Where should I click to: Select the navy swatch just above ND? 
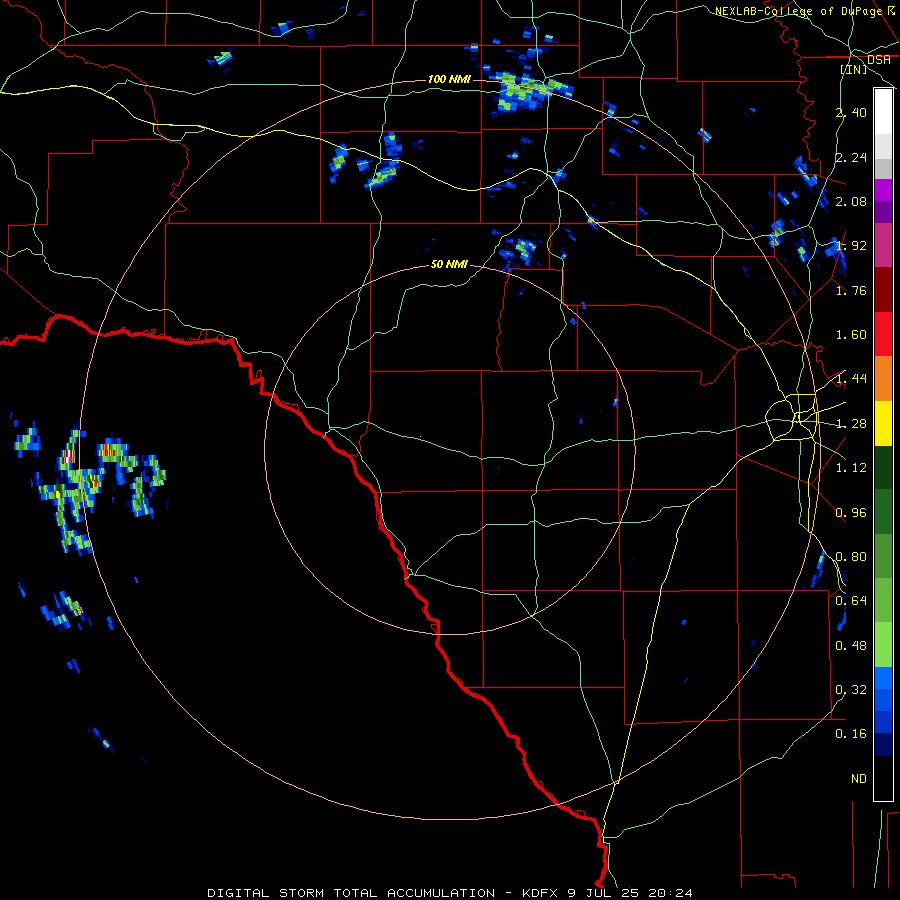pyautogui.click(x=883, y=745)
